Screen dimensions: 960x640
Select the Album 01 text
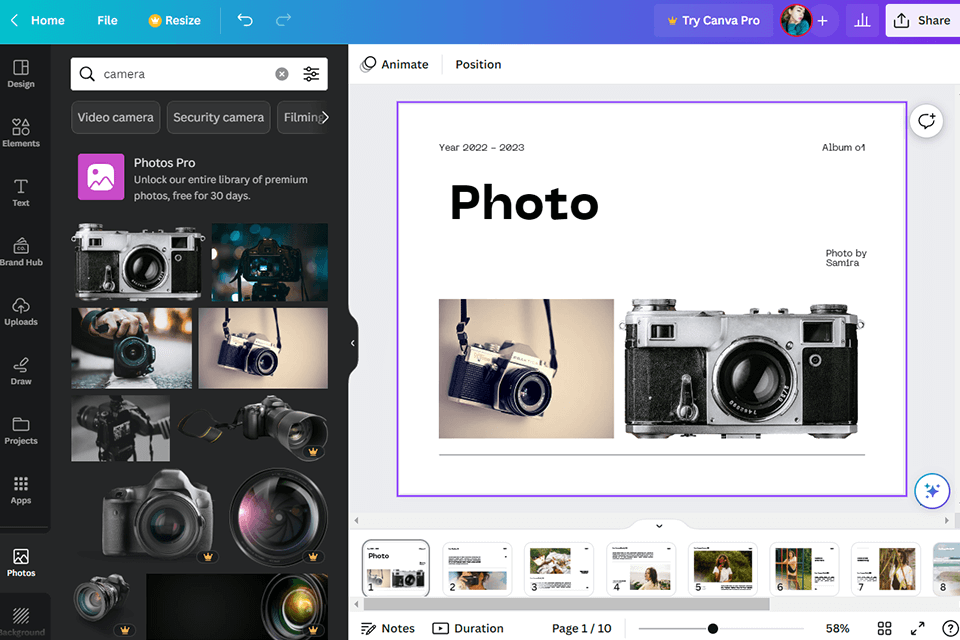[843, 148]
